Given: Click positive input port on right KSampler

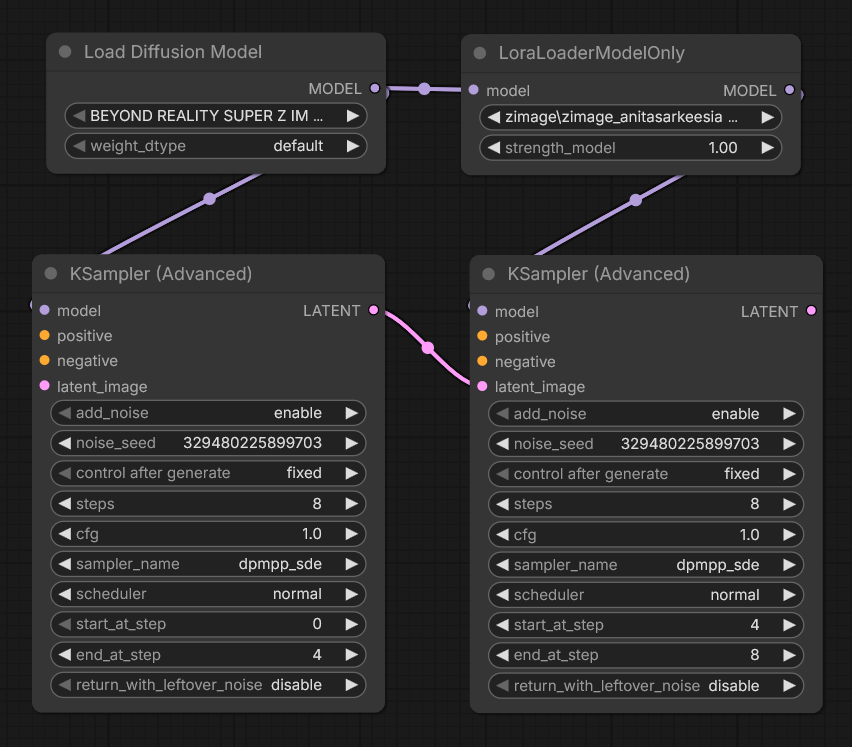Looking at the screenshot, I should [483, 336].
